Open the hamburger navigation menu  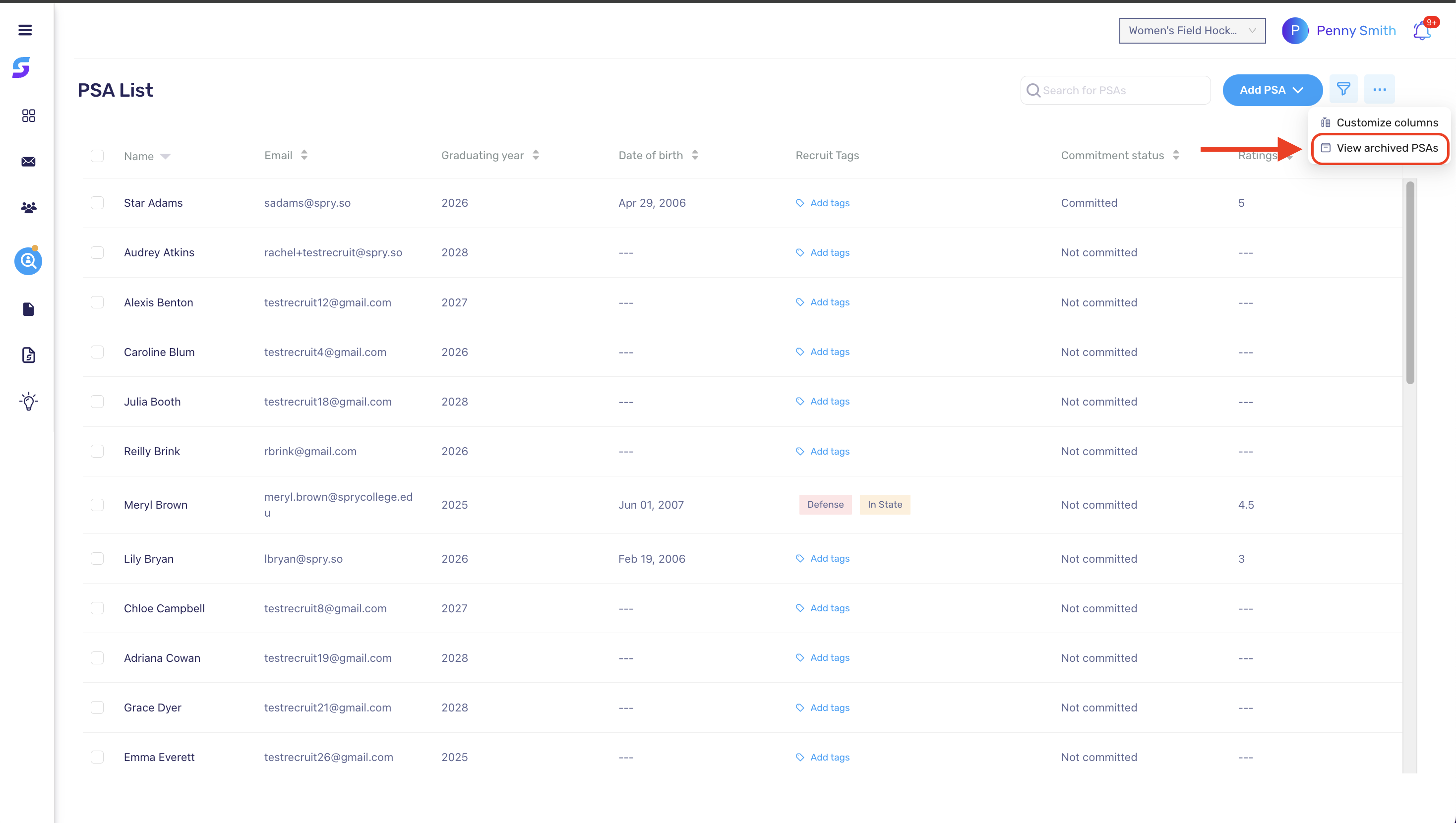[x=25, y=30]
